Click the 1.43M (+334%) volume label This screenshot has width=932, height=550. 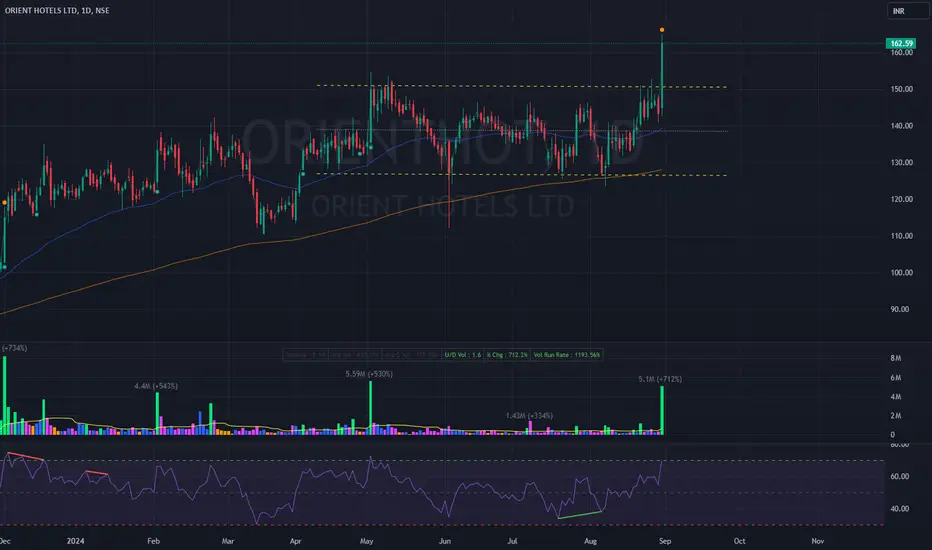529,416
